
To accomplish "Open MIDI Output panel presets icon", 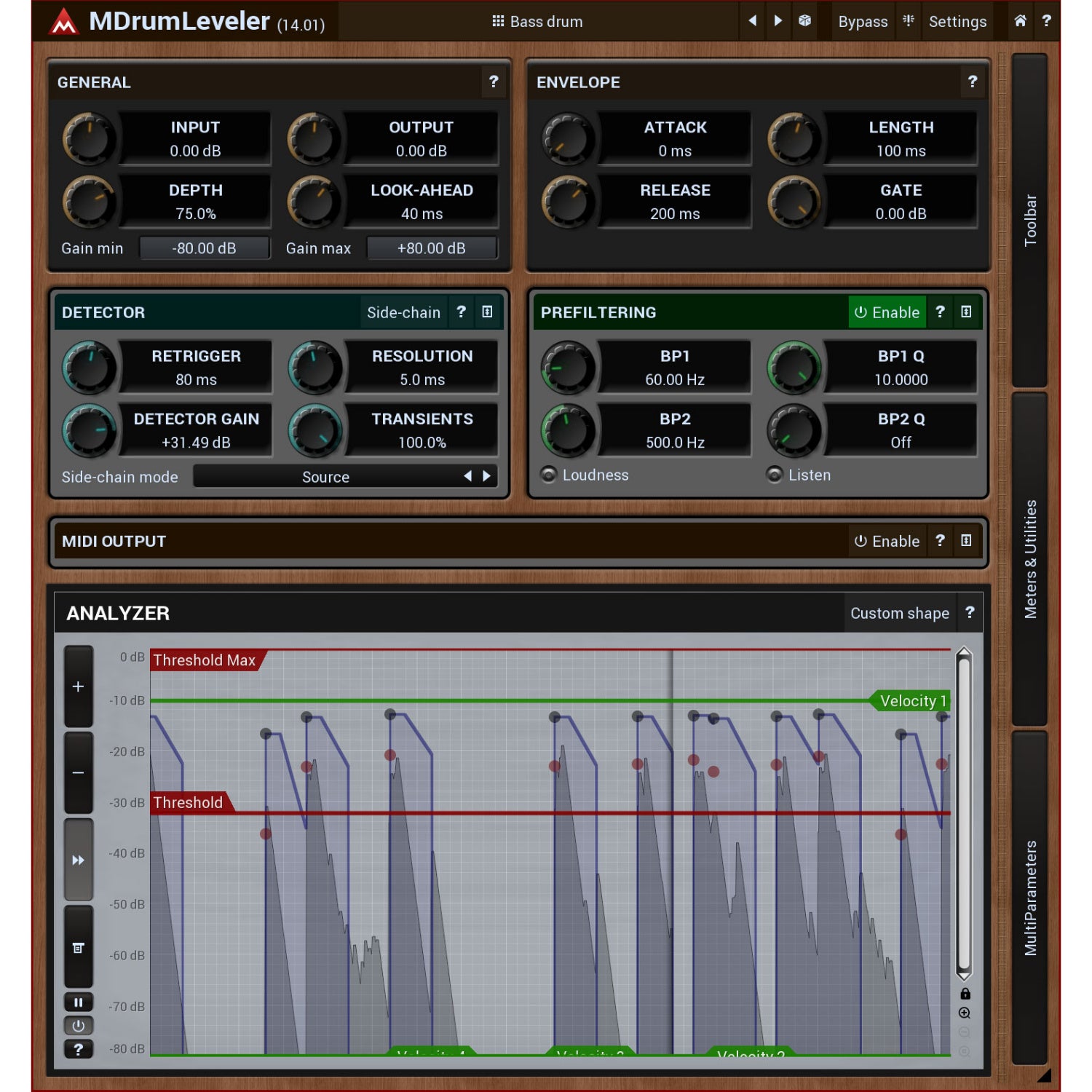I will pyautogui.click(x=966, y=540).
